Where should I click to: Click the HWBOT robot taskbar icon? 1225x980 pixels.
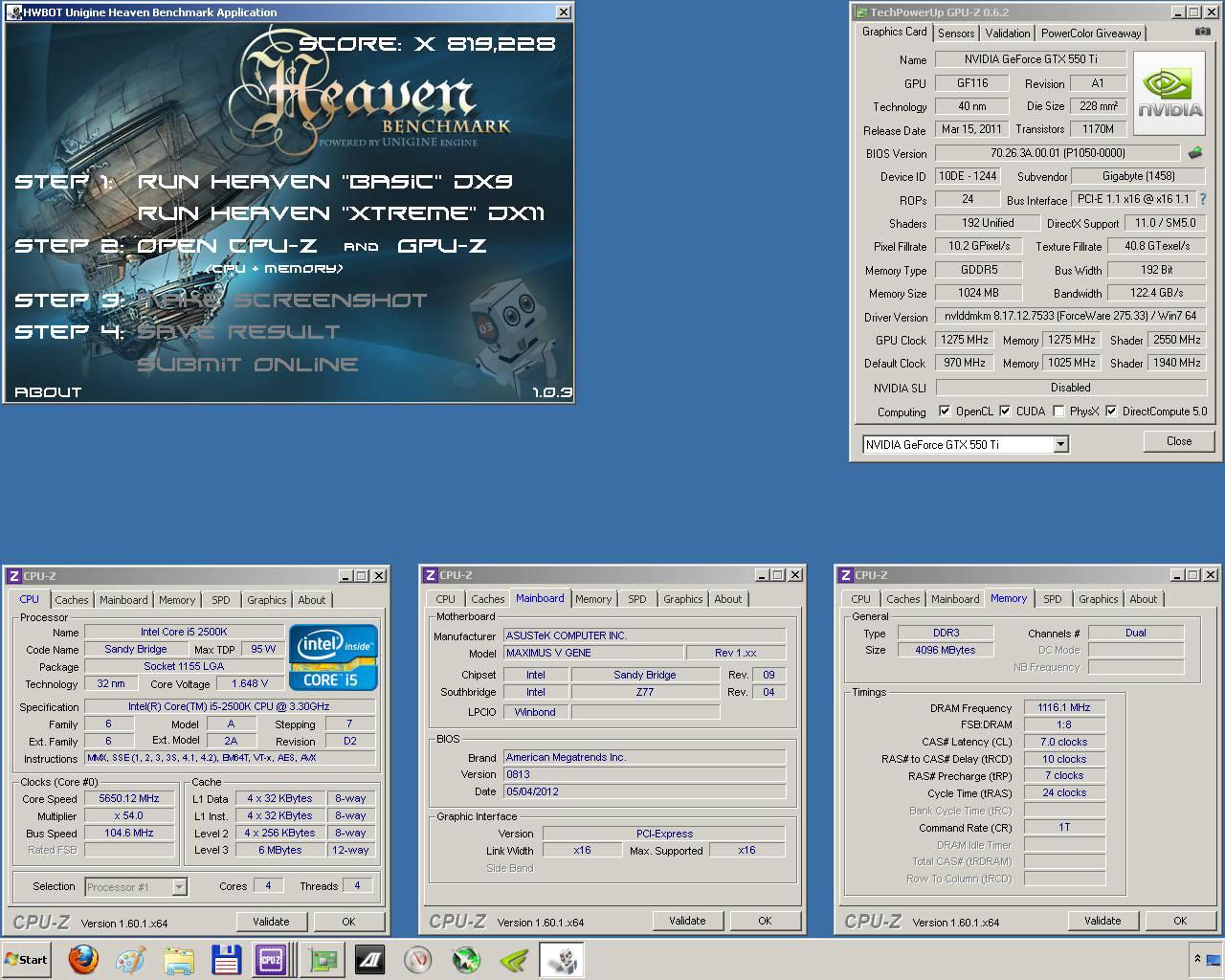click(x=562, y=959)
